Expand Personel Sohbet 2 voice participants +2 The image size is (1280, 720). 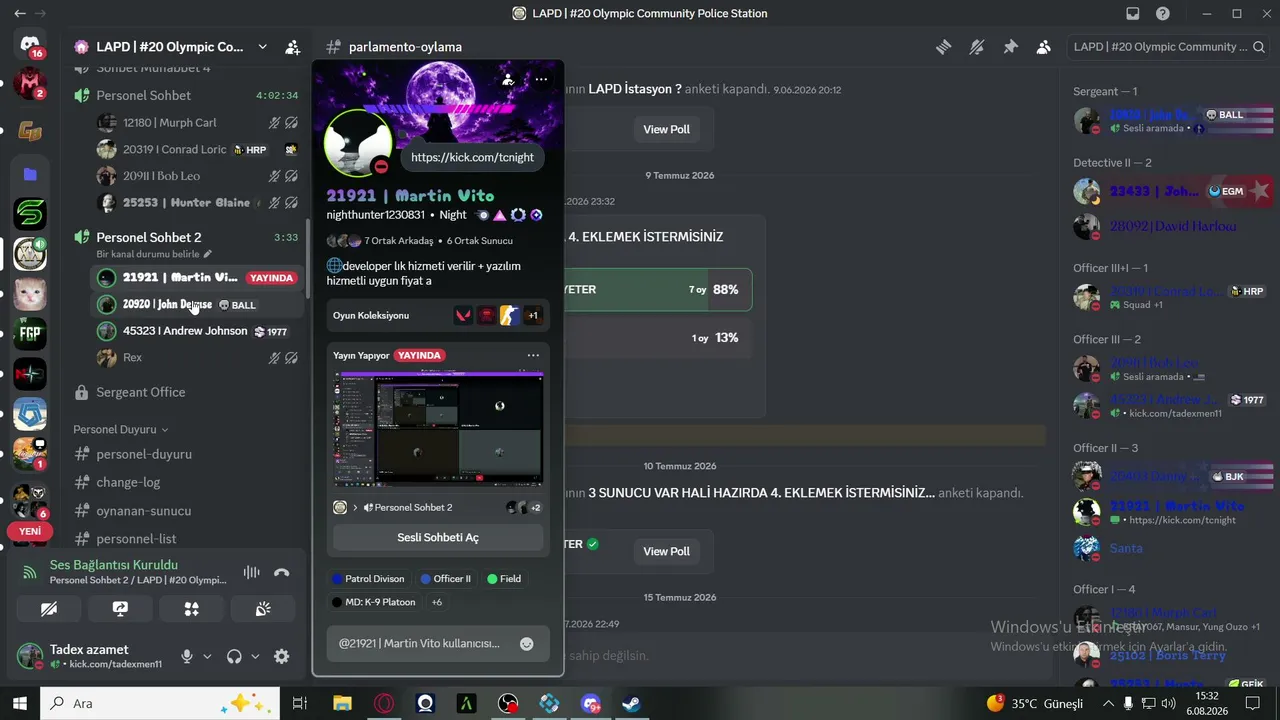coord(535,508)
